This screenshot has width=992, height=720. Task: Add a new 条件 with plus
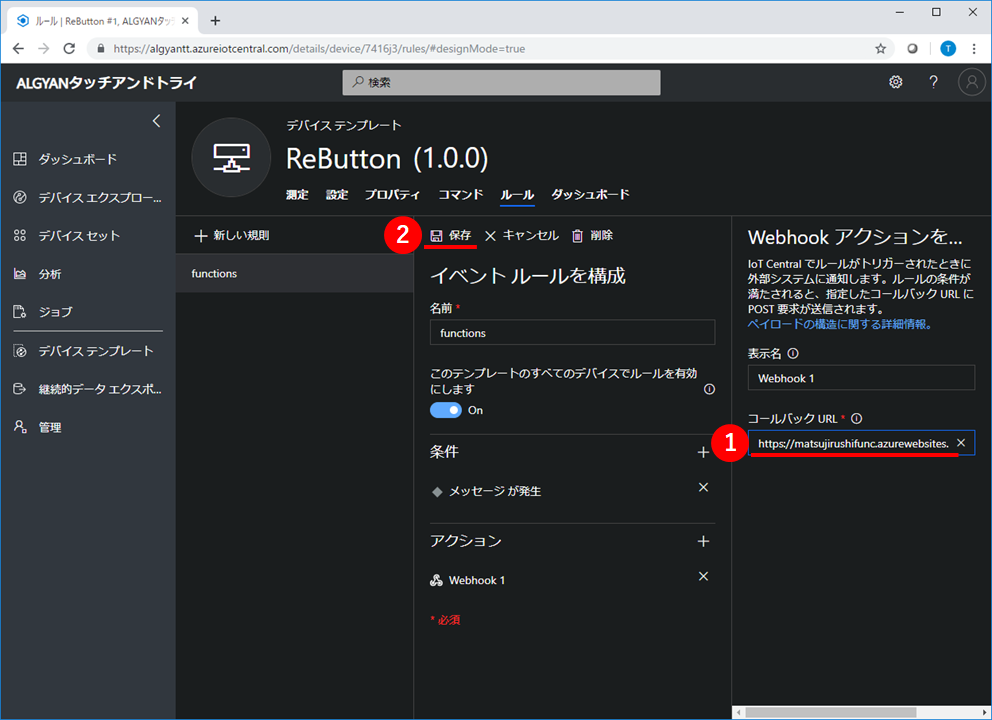703,452
